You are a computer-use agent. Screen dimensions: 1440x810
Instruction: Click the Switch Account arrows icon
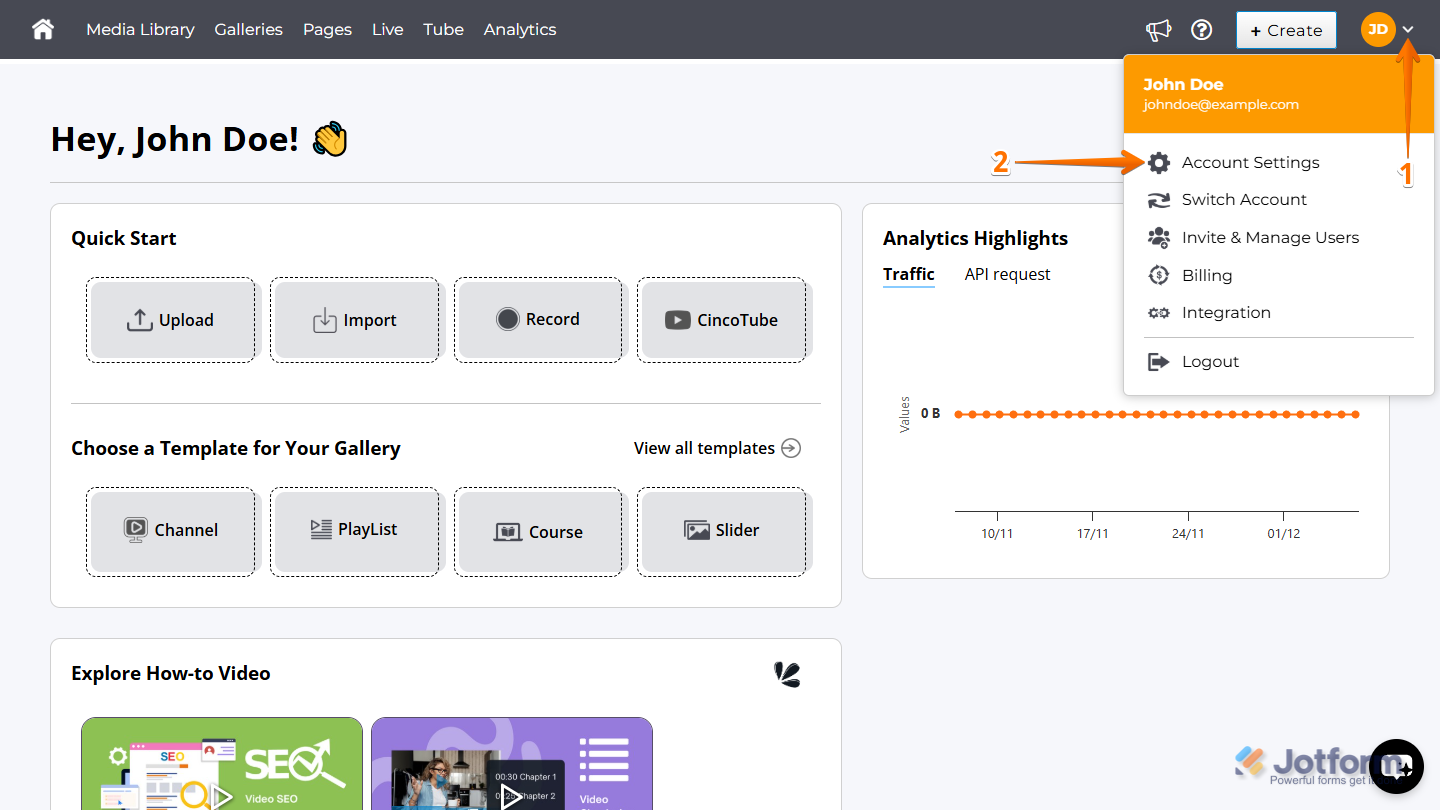(x=1158, y=199)
